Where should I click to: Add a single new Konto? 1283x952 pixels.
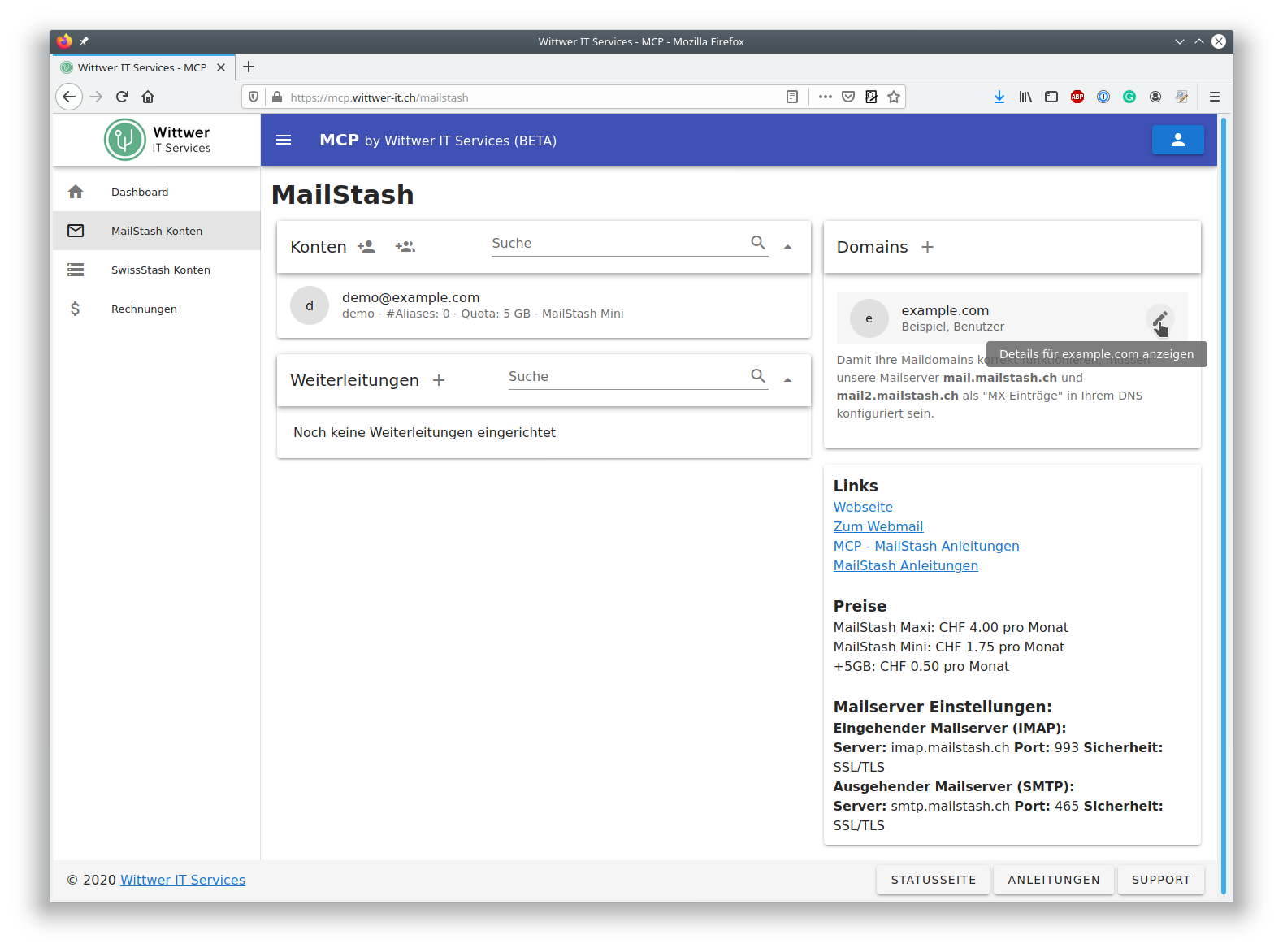coord(366,247)
